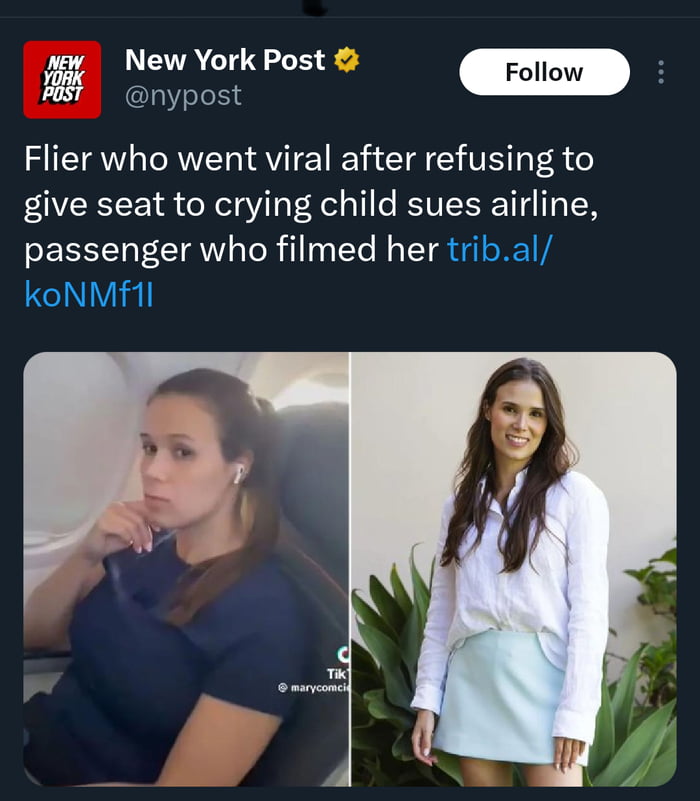Toggle the Follow button for New York Post
This screenshot has width=700, height=801.
(x=544, y=72)
